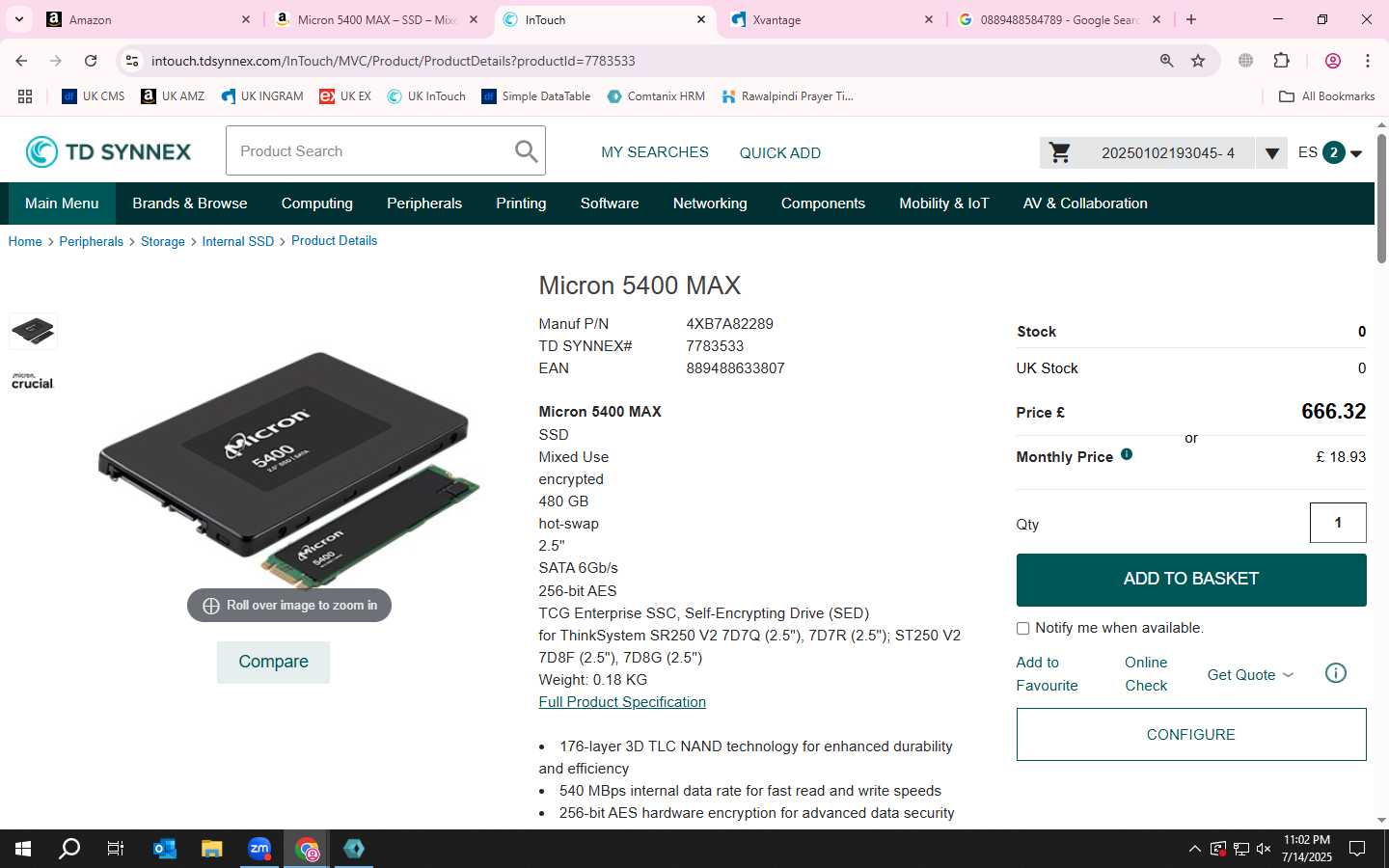Open the Software menu
The width and height of the screenshot is (1389, 868).
click(610, 203)
